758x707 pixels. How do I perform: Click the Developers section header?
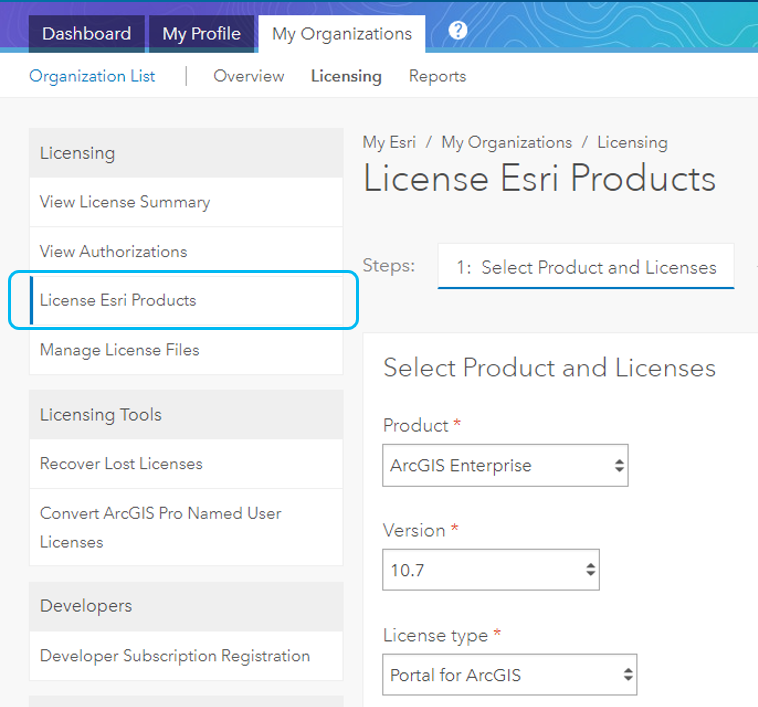186,606
